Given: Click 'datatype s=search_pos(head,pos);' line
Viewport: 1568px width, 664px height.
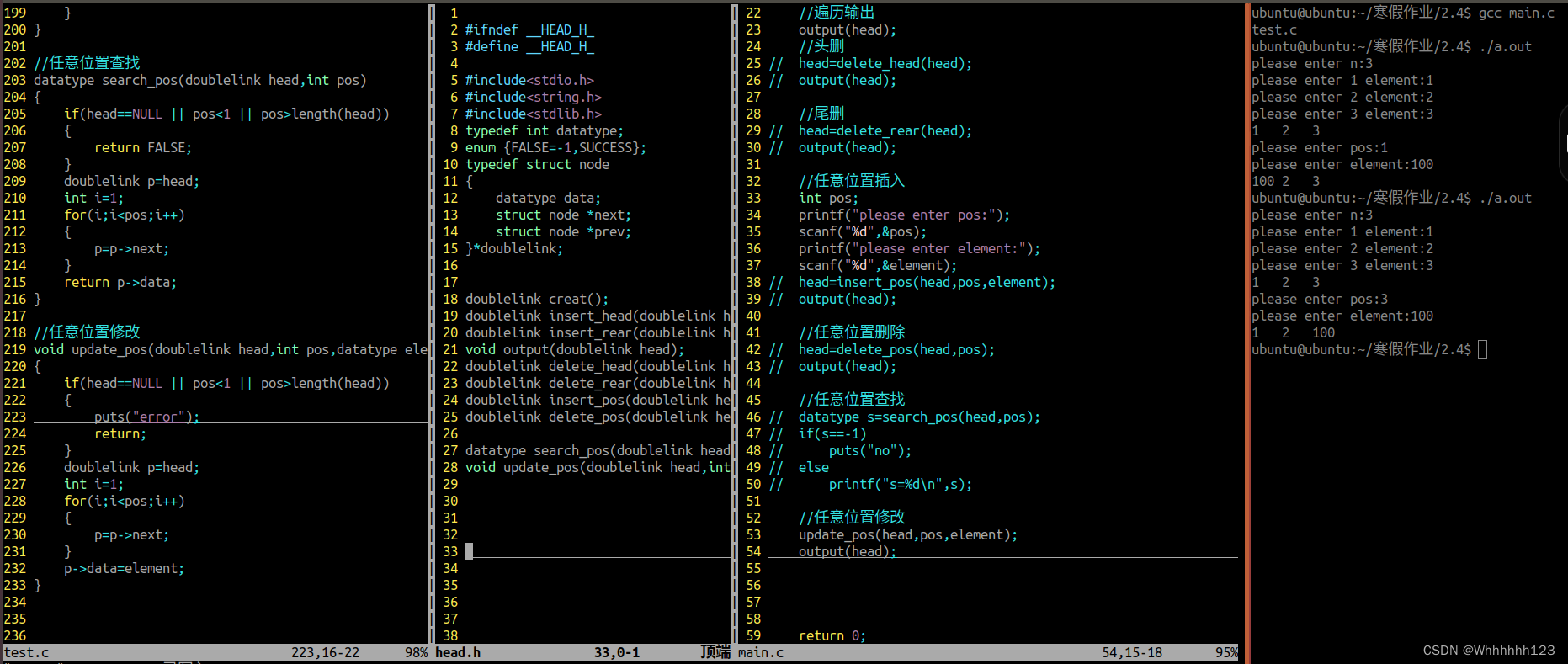Looking at the screenshot, I should 920,417.
